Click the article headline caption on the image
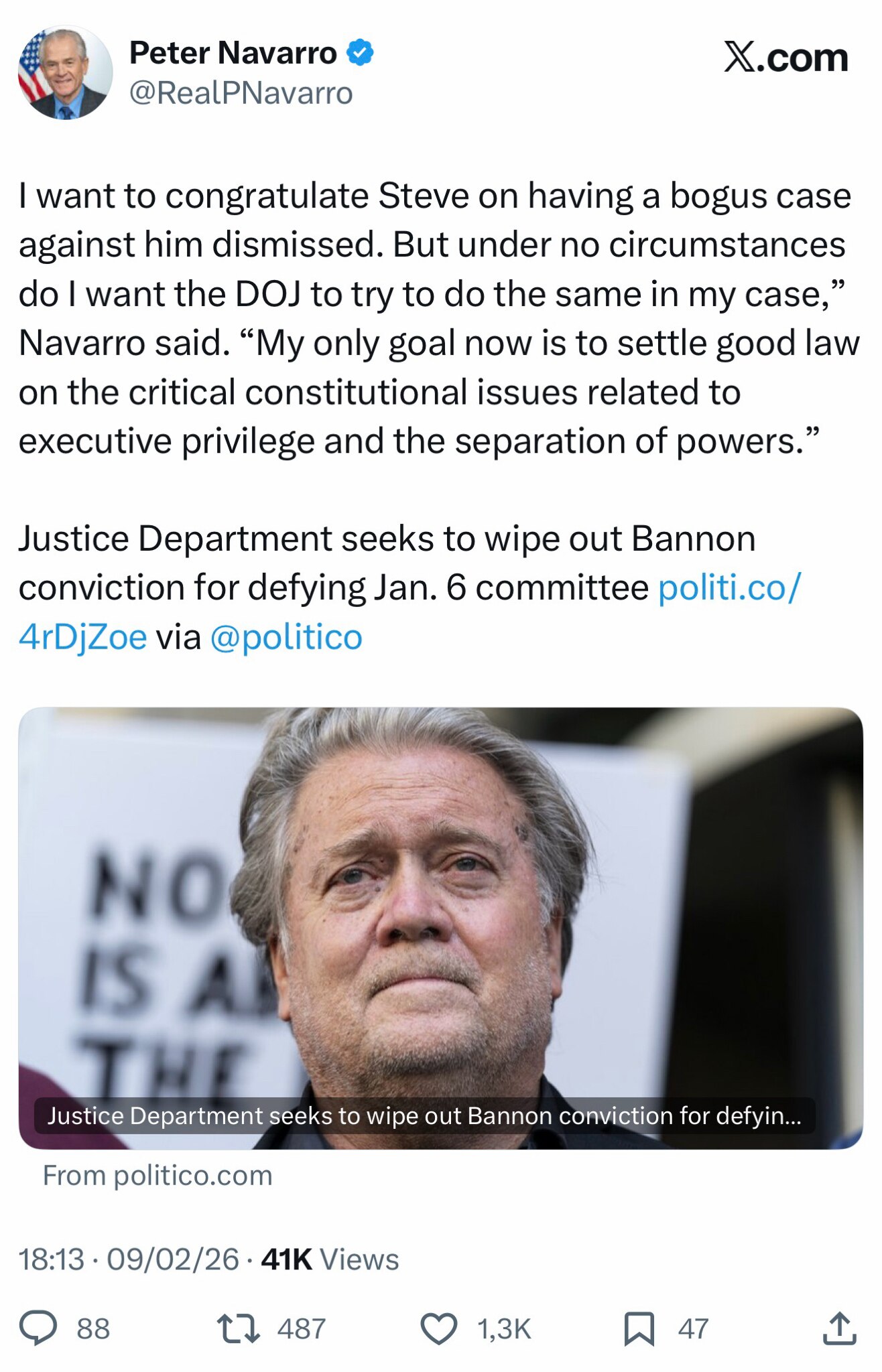Image resolution: width=882 pixels, height=1372 pixels. [424, 1115]
